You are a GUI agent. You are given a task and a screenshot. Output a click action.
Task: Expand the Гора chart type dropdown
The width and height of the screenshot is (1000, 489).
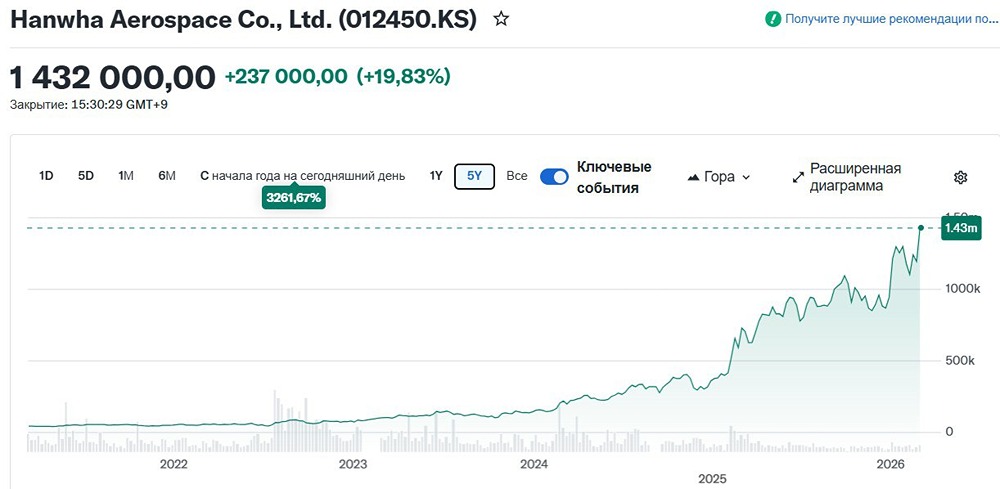[x=720, y=177]
